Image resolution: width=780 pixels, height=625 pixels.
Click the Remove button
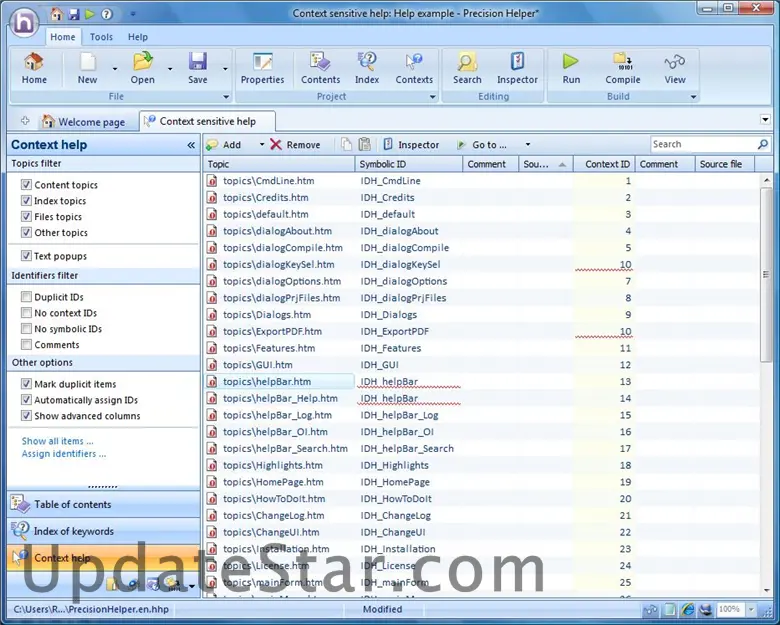pos(295,144)
